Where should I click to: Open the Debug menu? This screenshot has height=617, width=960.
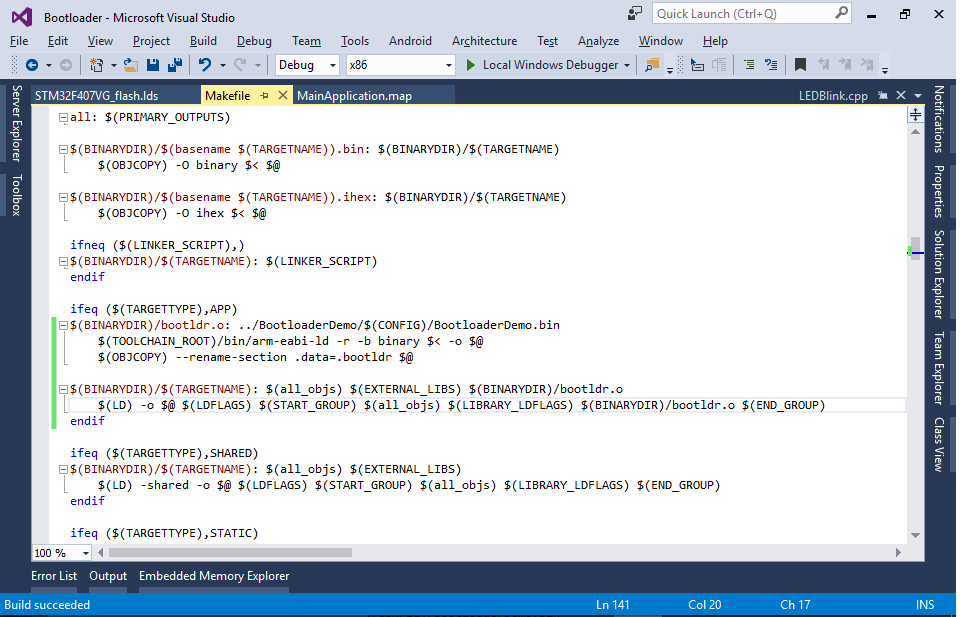(x=254, y=41)
